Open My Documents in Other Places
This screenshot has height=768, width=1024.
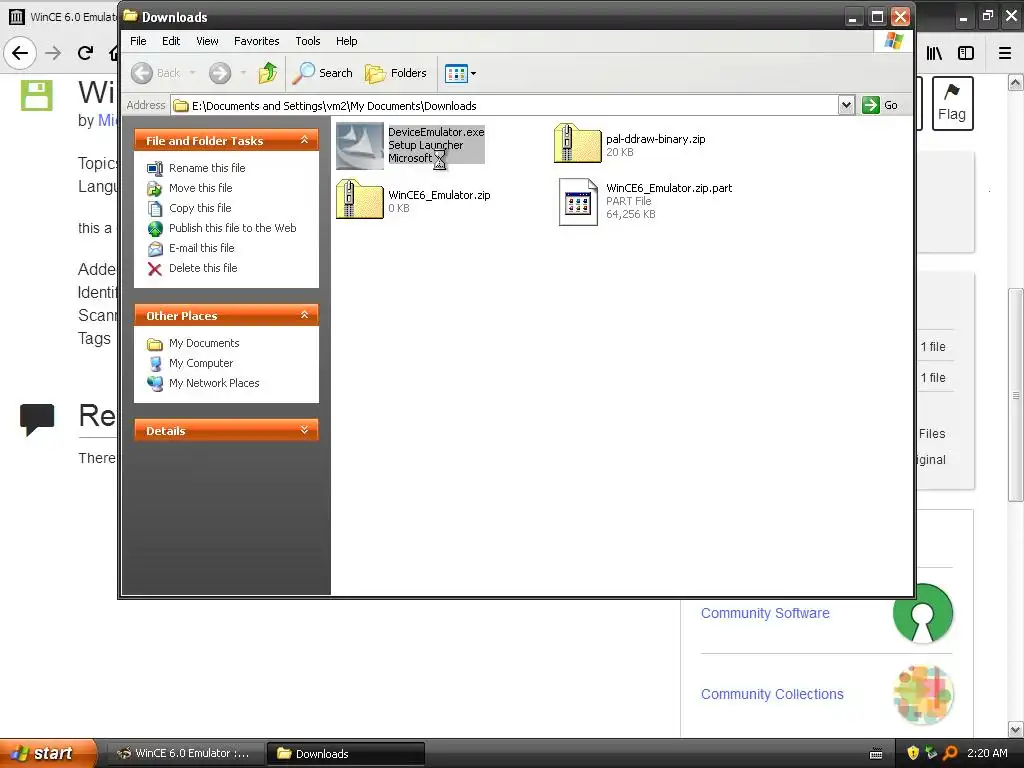pyautogui.click(x=204, y=344)
